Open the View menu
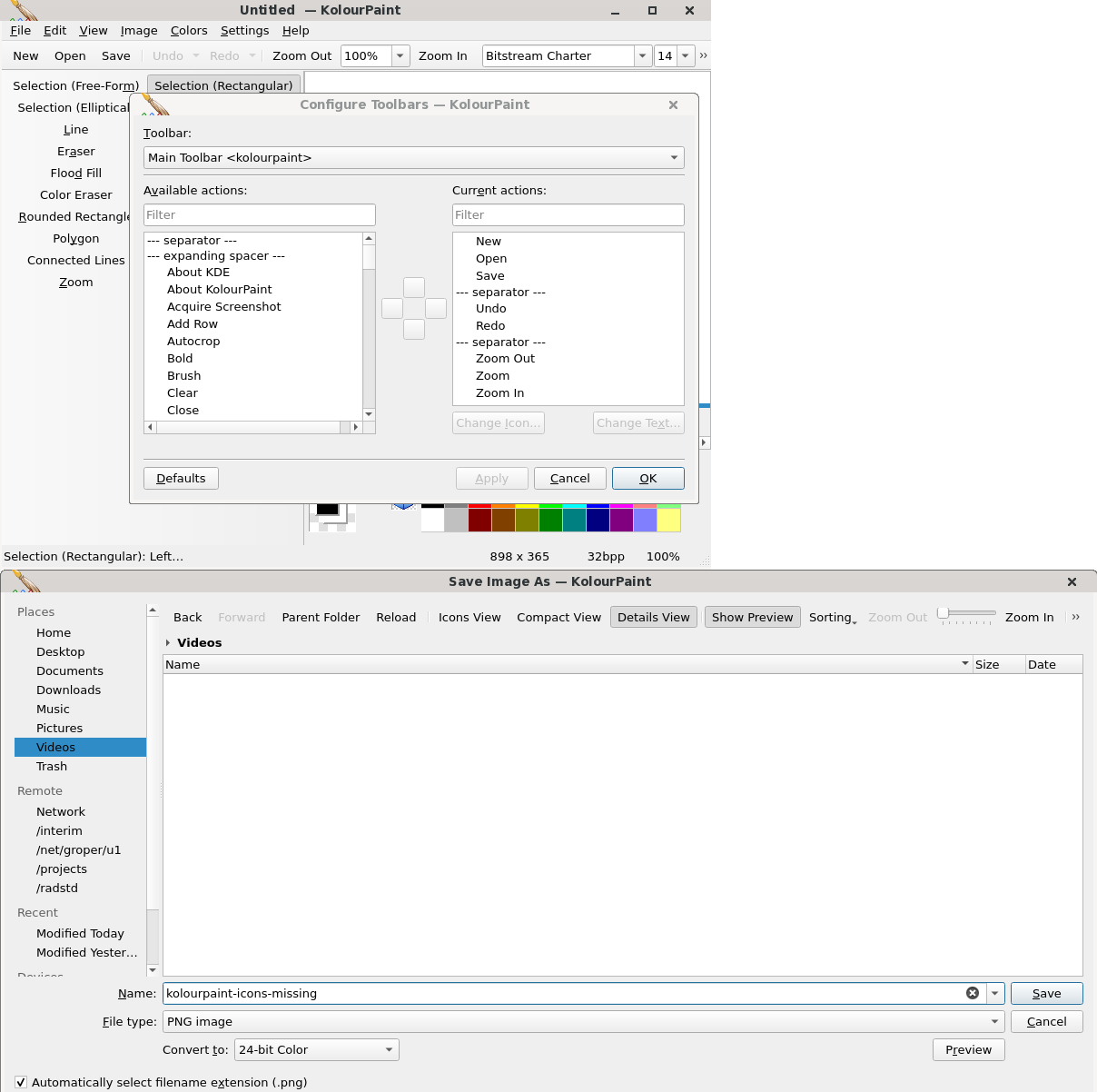Viewport: 1097px width, 1092px height. click(94, 30)
